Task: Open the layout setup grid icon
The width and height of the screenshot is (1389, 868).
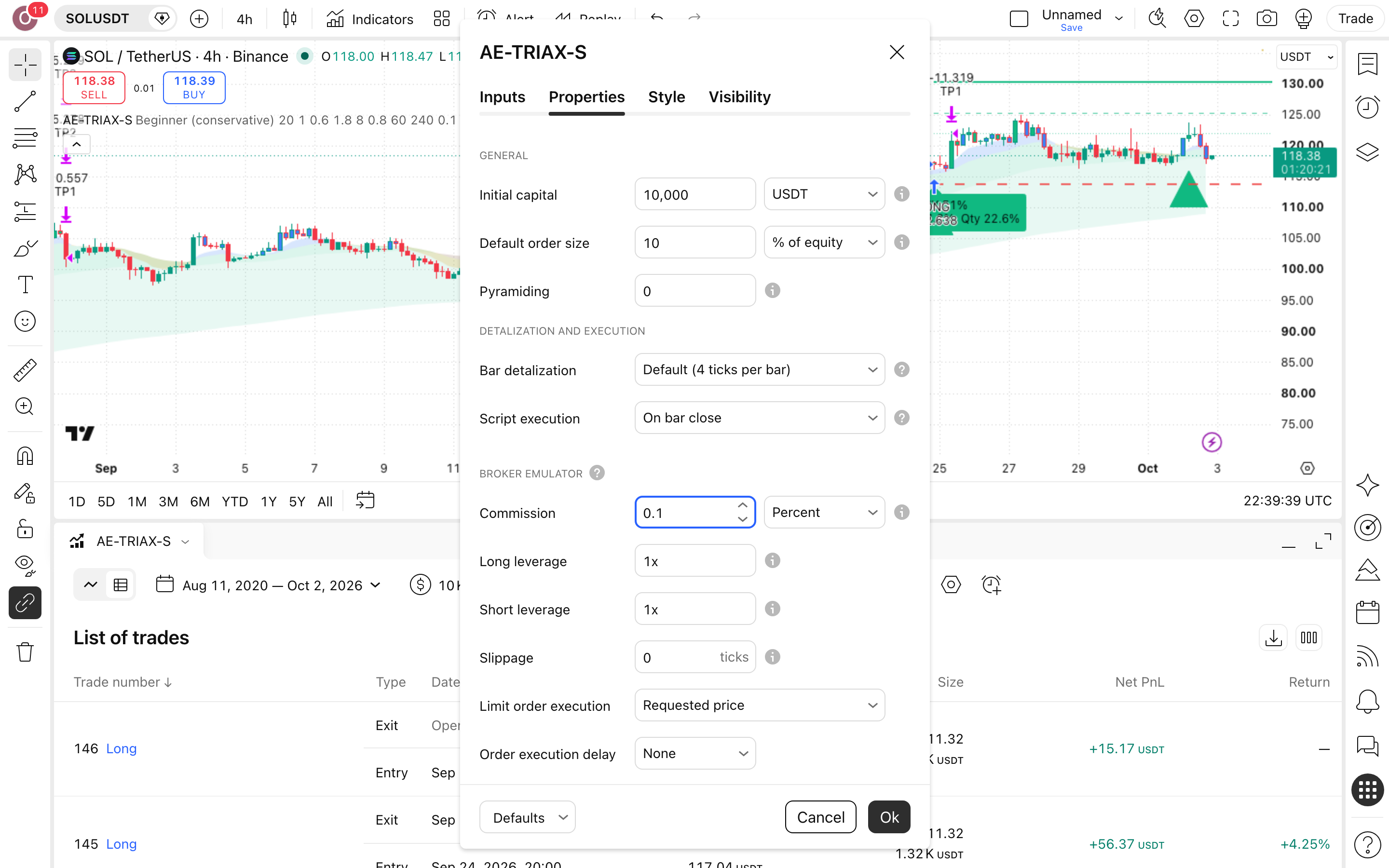Action: (x=441, y=19)
